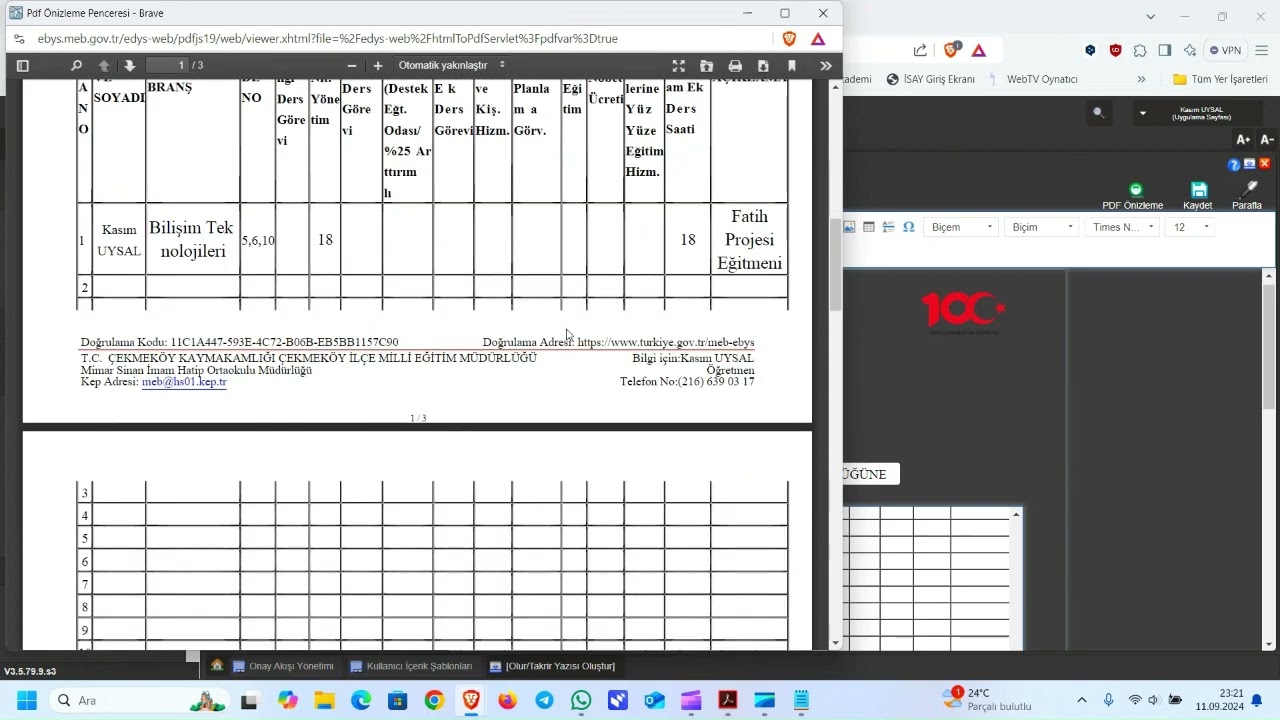This screenshot has width=1280, height=720.
Task: Open Brave Leo AI assistant icon
Action: [x=1190, y=50]
